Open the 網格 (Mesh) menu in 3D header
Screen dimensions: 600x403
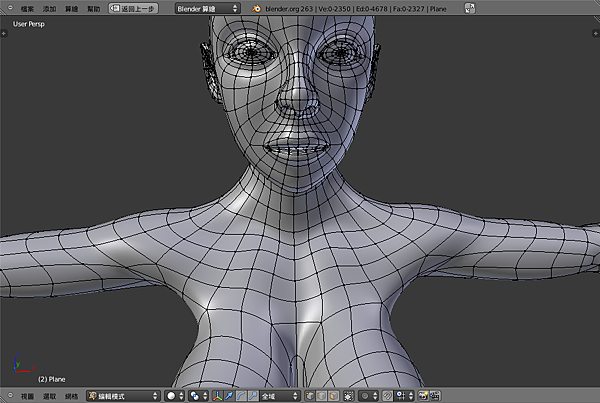[71, 396]
